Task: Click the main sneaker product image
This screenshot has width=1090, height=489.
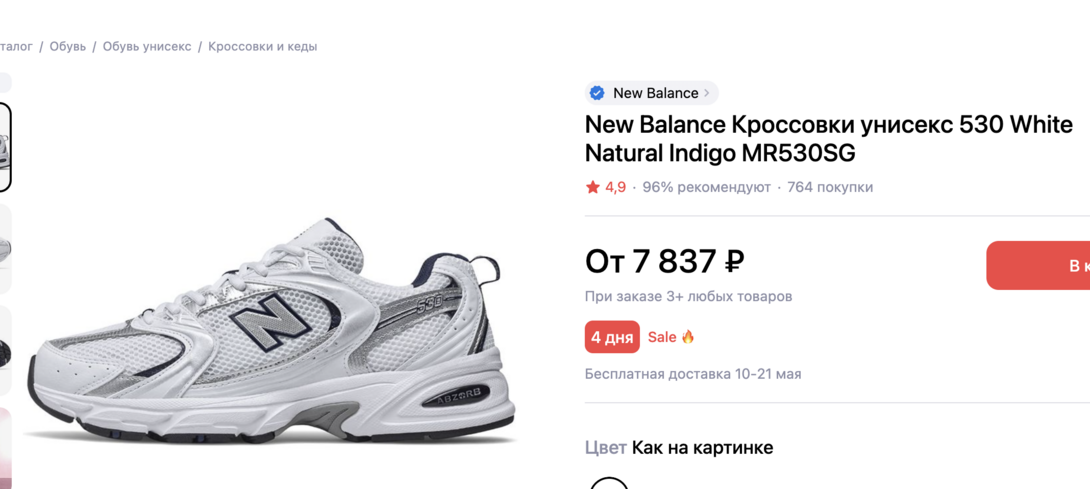Action: pos(272,330)
